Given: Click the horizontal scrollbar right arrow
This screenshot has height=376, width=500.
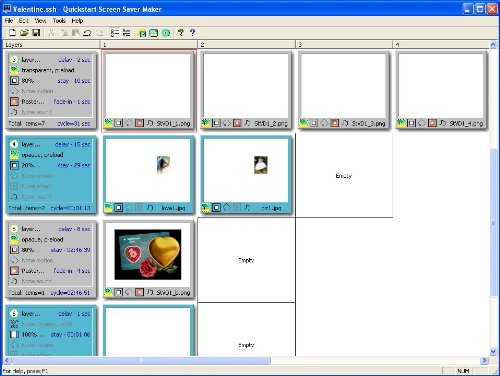Looking at the screenshot, I should (x=485, y=360).
